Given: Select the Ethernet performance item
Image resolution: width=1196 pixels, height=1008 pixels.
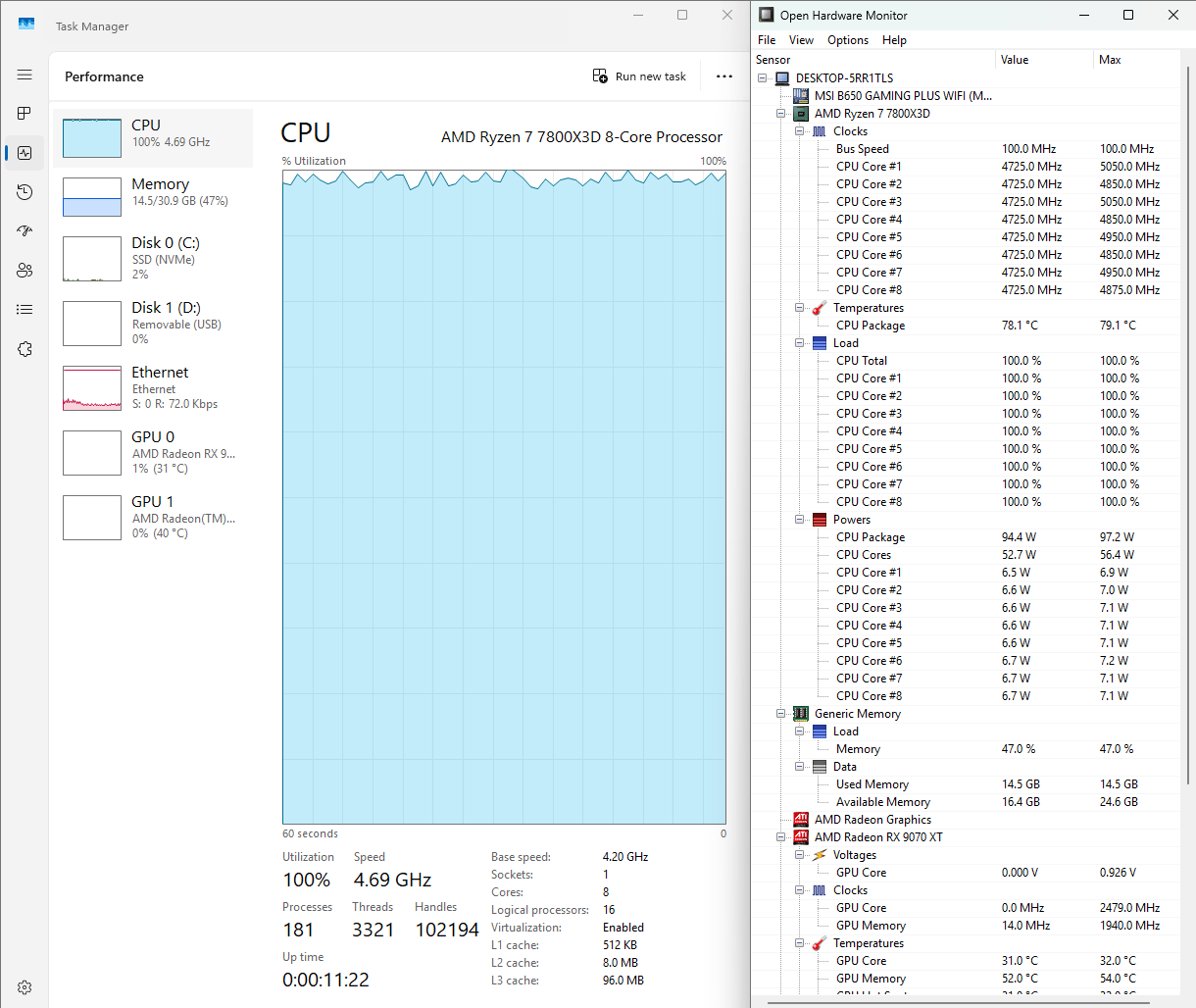Looking at the screenshot, I should coord(153,388).
